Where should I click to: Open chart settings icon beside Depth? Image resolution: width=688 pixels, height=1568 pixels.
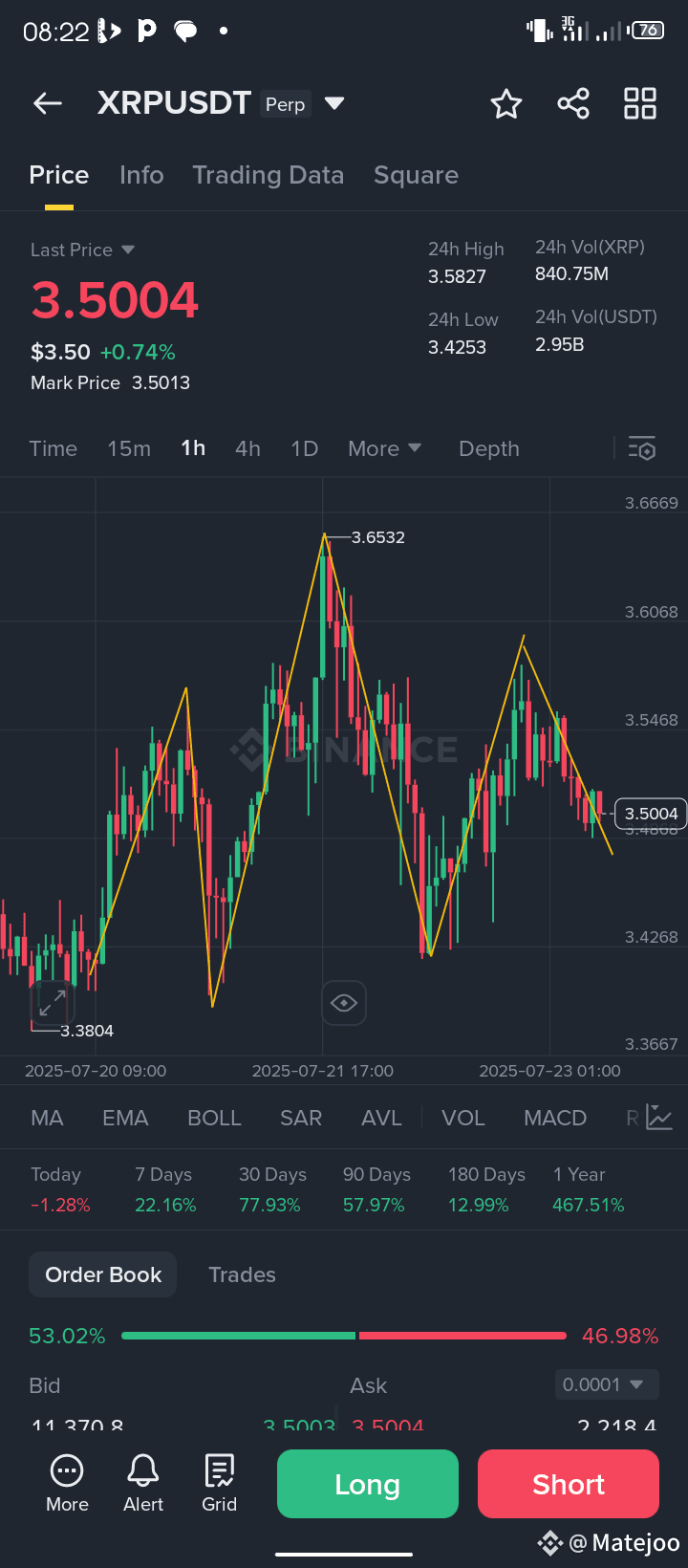642,448
